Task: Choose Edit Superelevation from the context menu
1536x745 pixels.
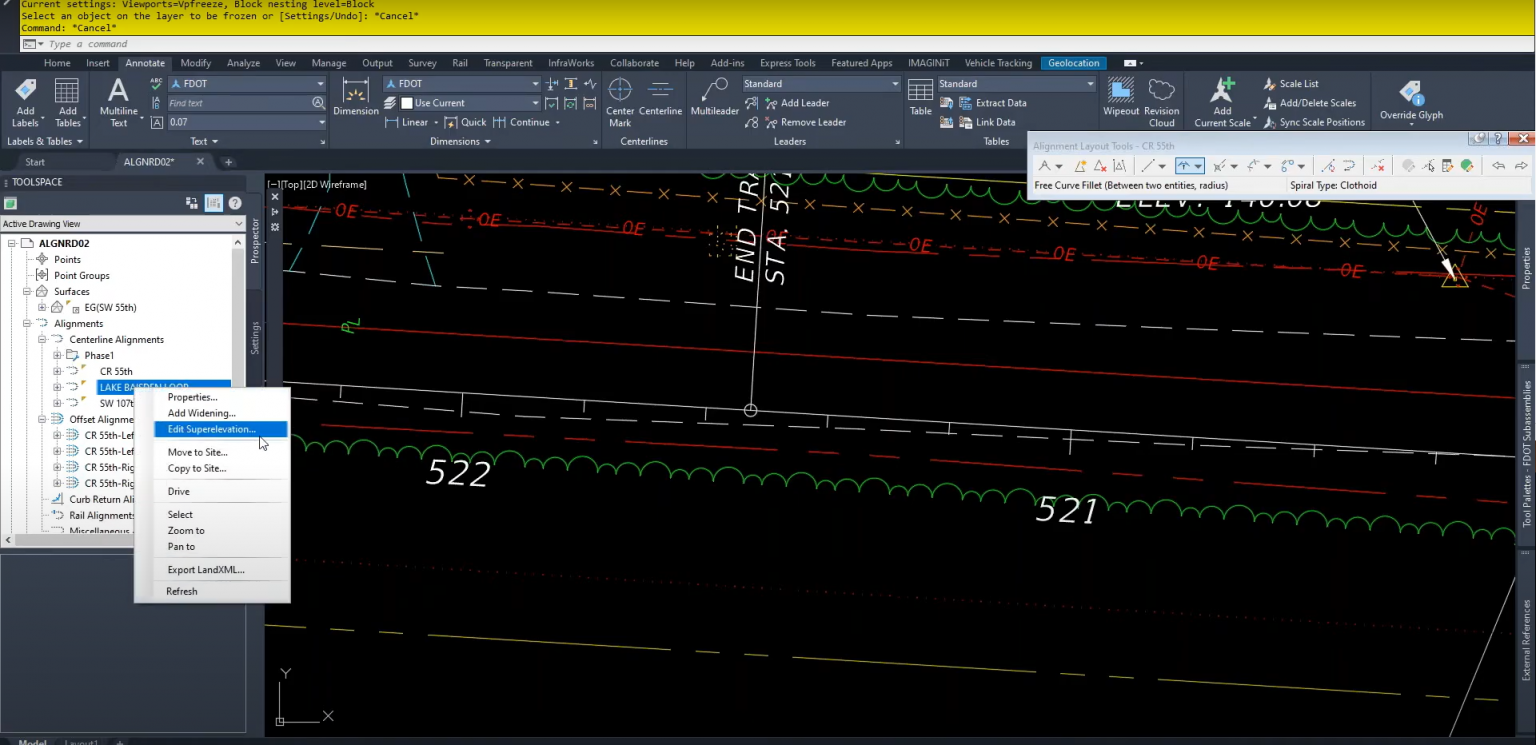Action: (211, 429)
